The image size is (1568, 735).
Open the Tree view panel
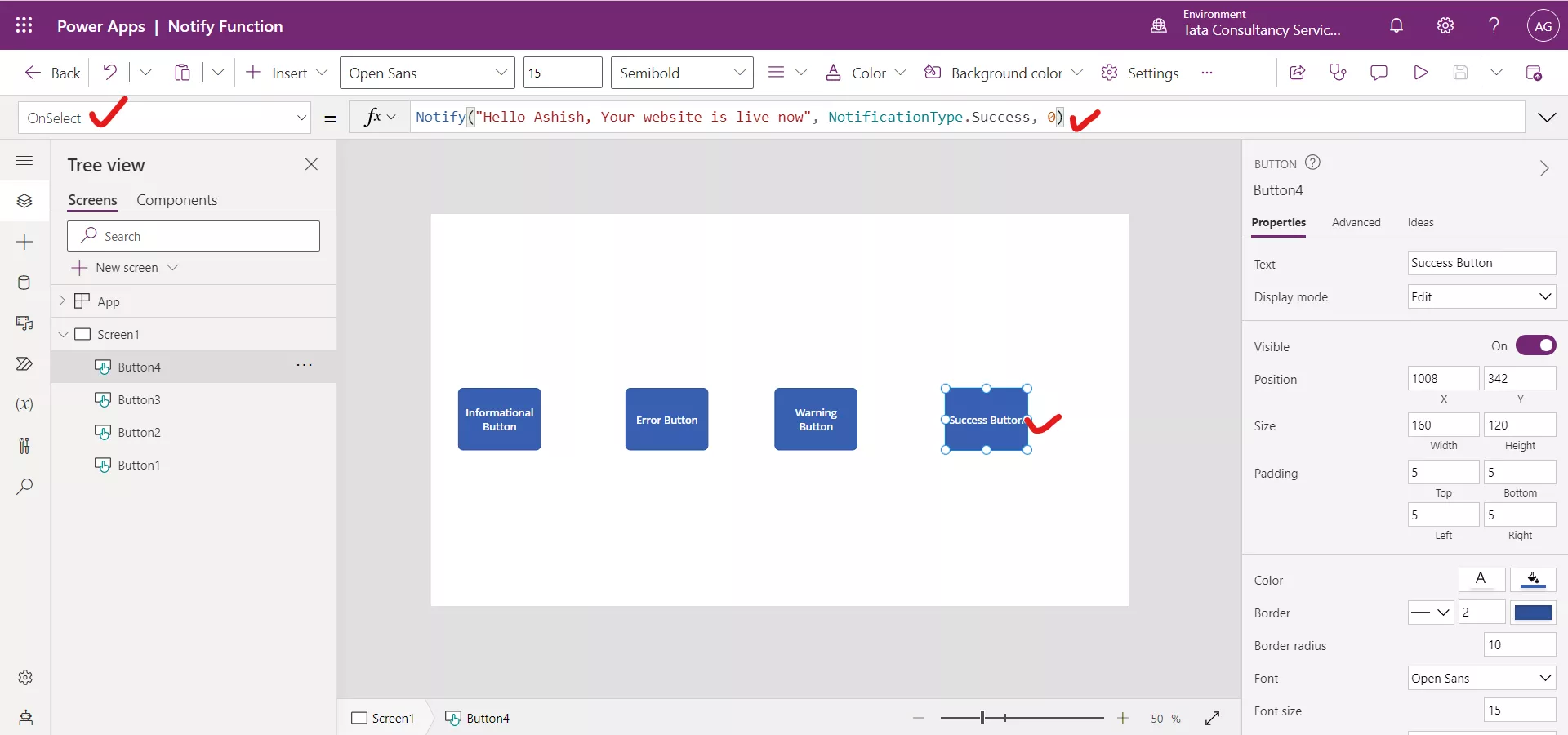coord(24,201)
